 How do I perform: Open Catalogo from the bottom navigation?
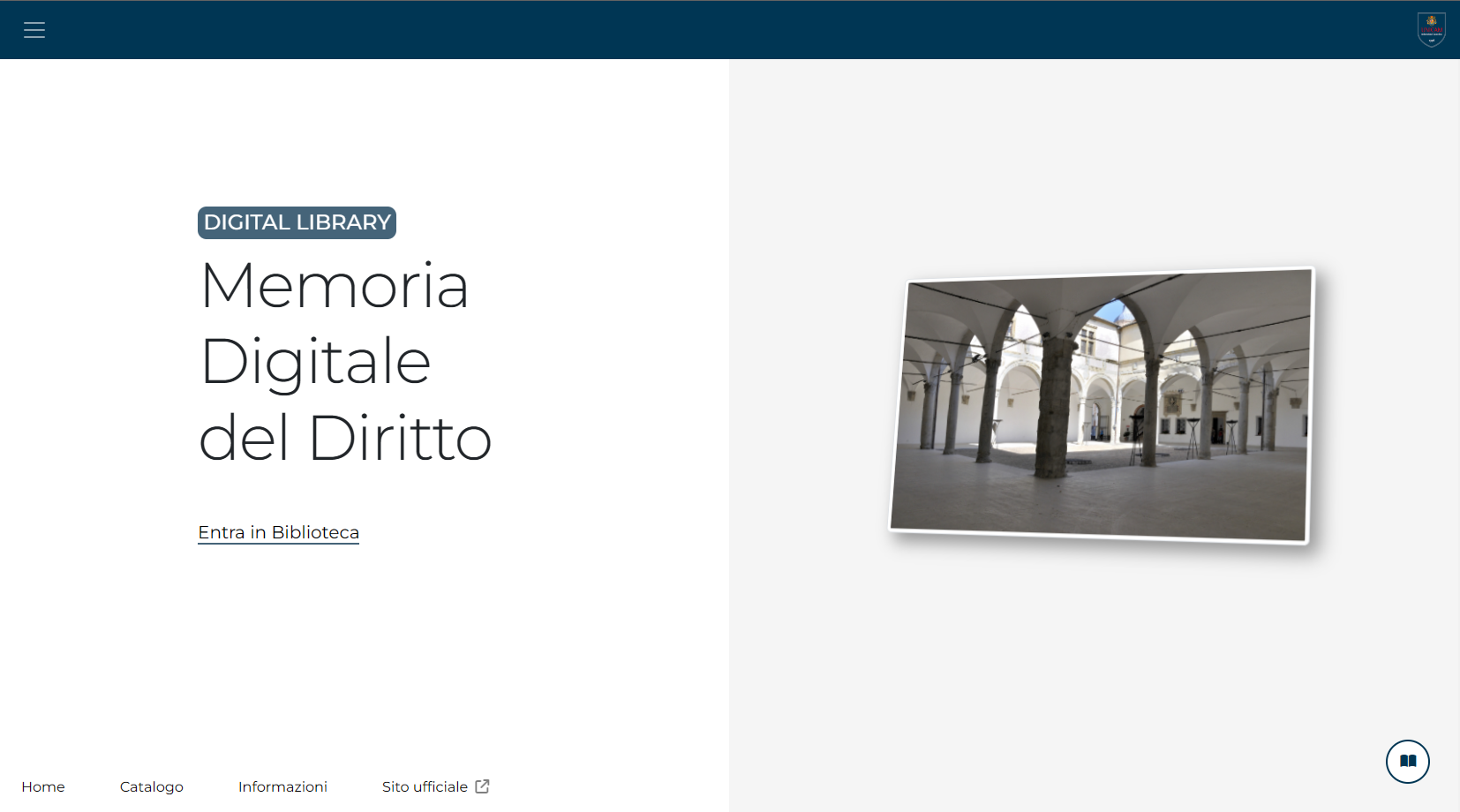(x=152, y=786)
